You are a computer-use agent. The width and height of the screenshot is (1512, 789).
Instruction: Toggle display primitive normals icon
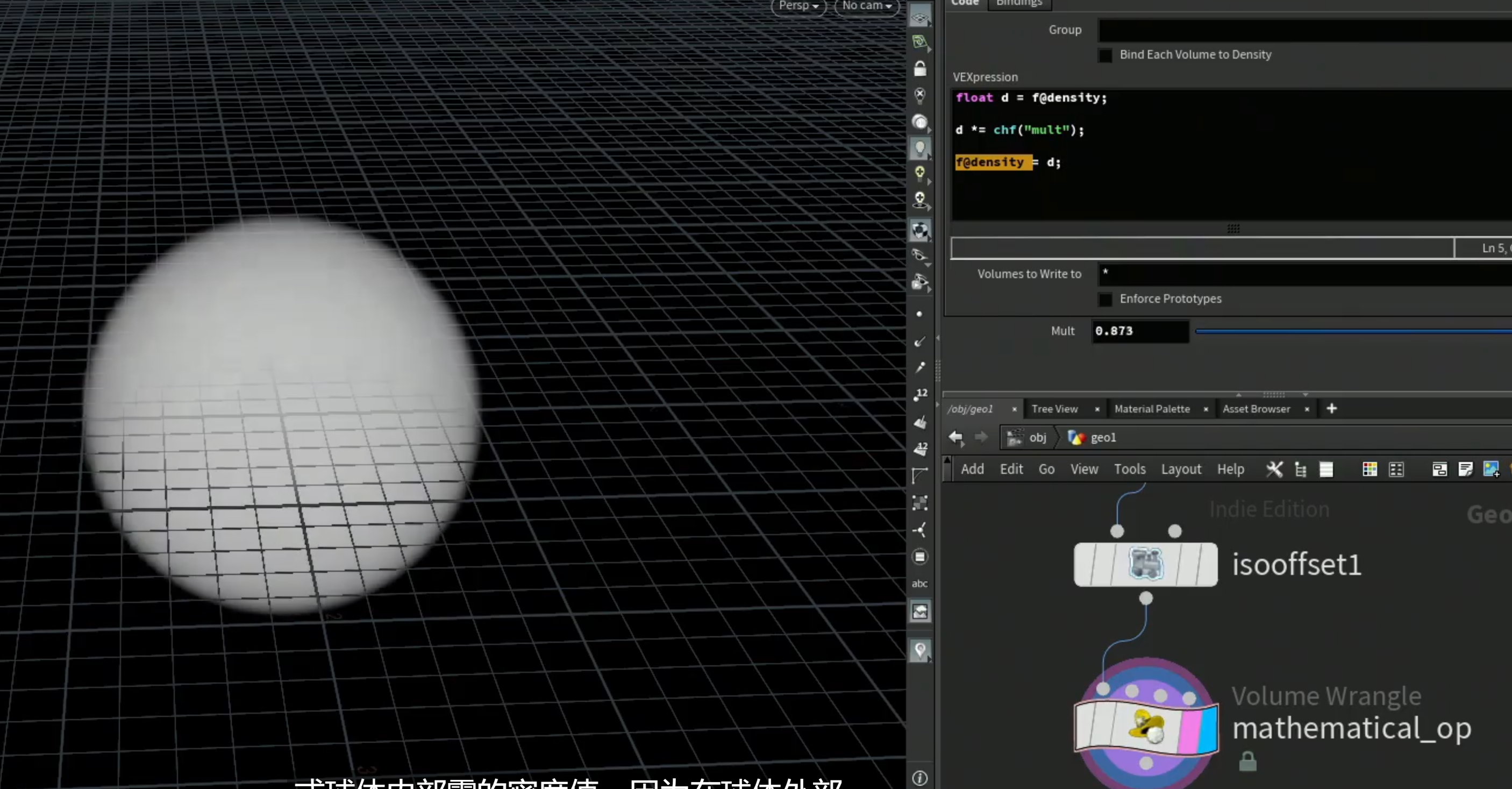[x=920, y=422]
